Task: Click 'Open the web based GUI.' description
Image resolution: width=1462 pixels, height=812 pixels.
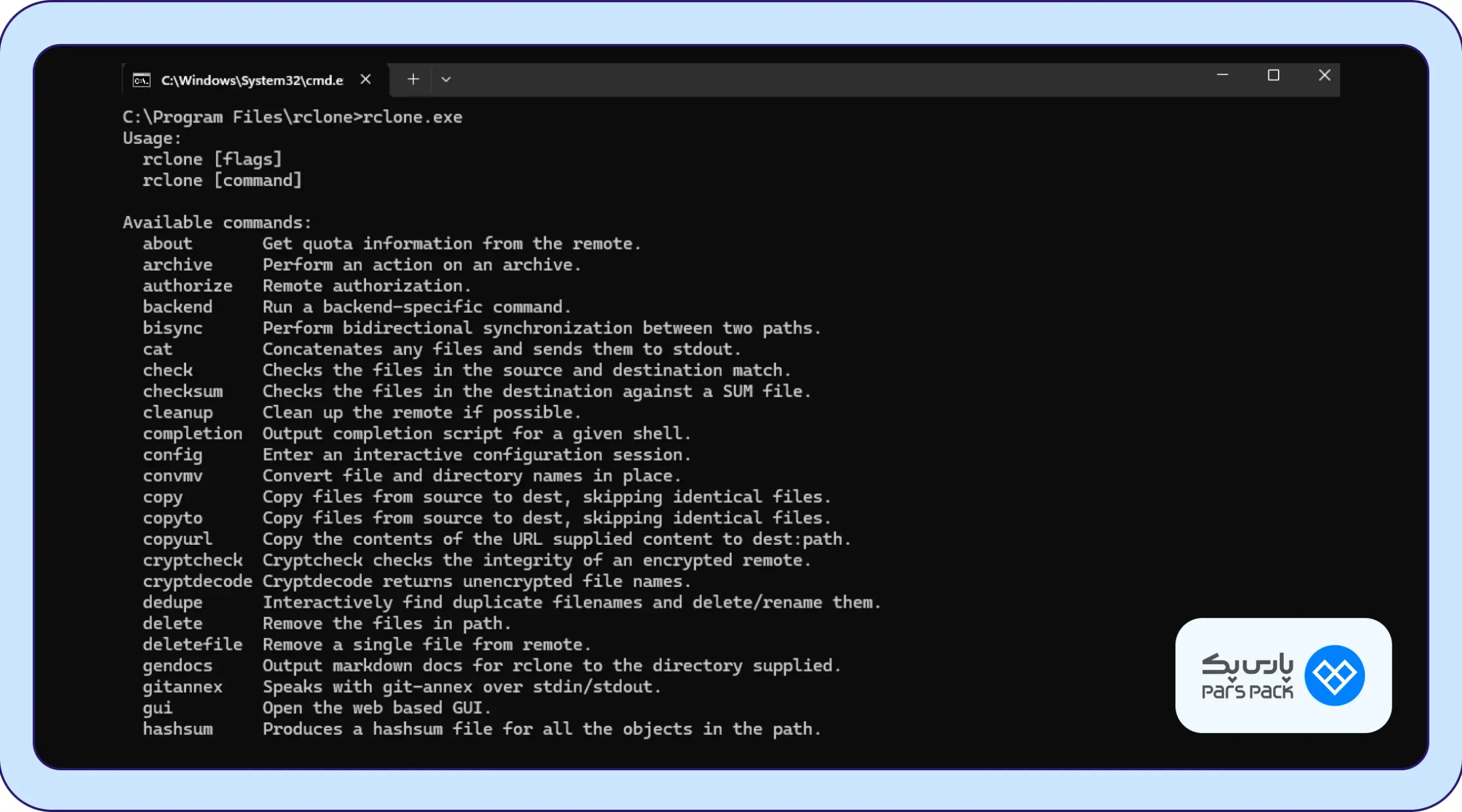Action: (x=376, y=708)
